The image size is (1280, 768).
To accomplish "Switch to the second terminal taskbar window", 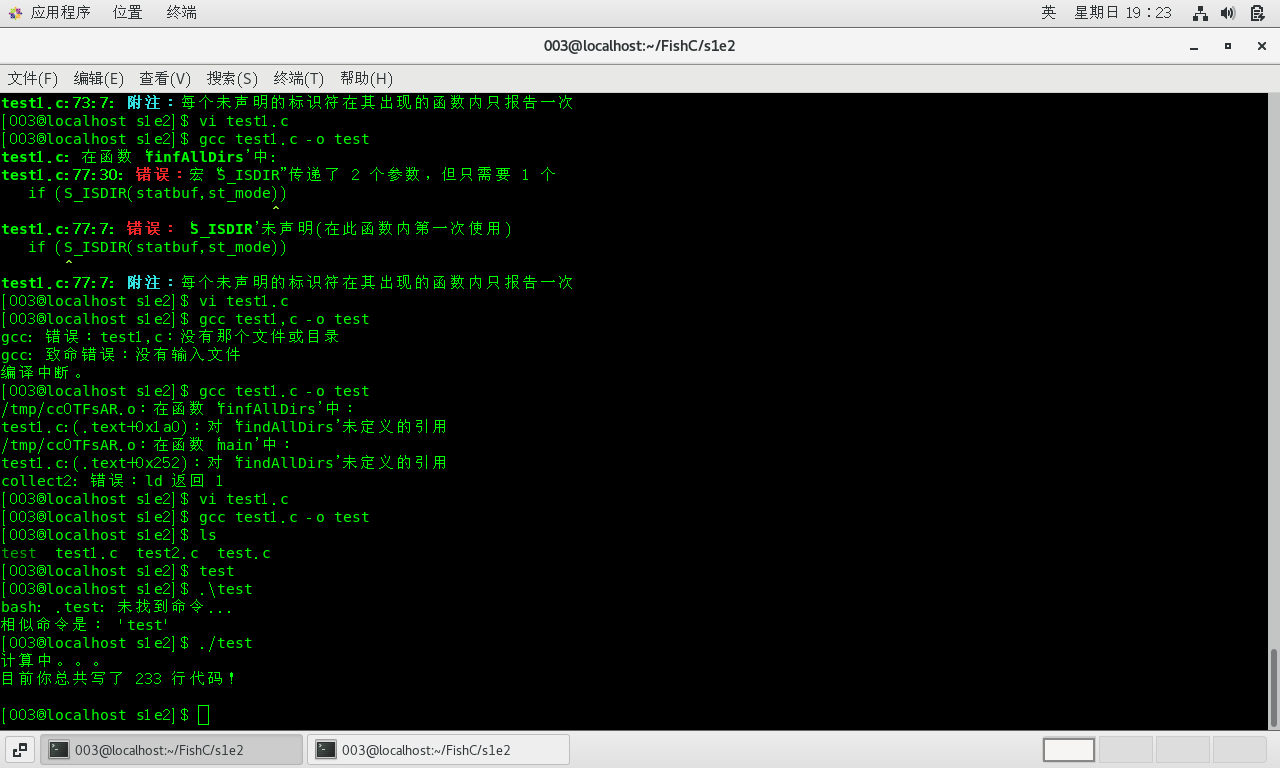I will click(438, 750).
